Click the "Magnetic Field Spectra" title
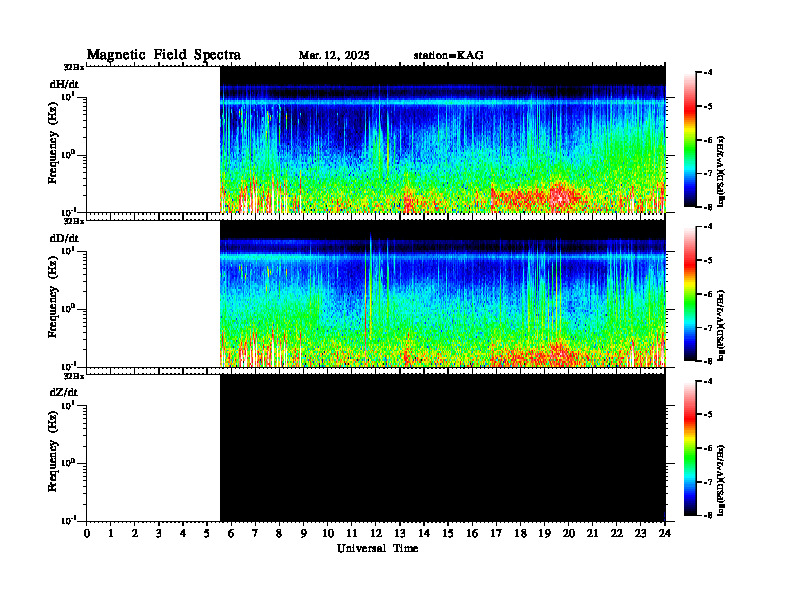 pos(164,55)
